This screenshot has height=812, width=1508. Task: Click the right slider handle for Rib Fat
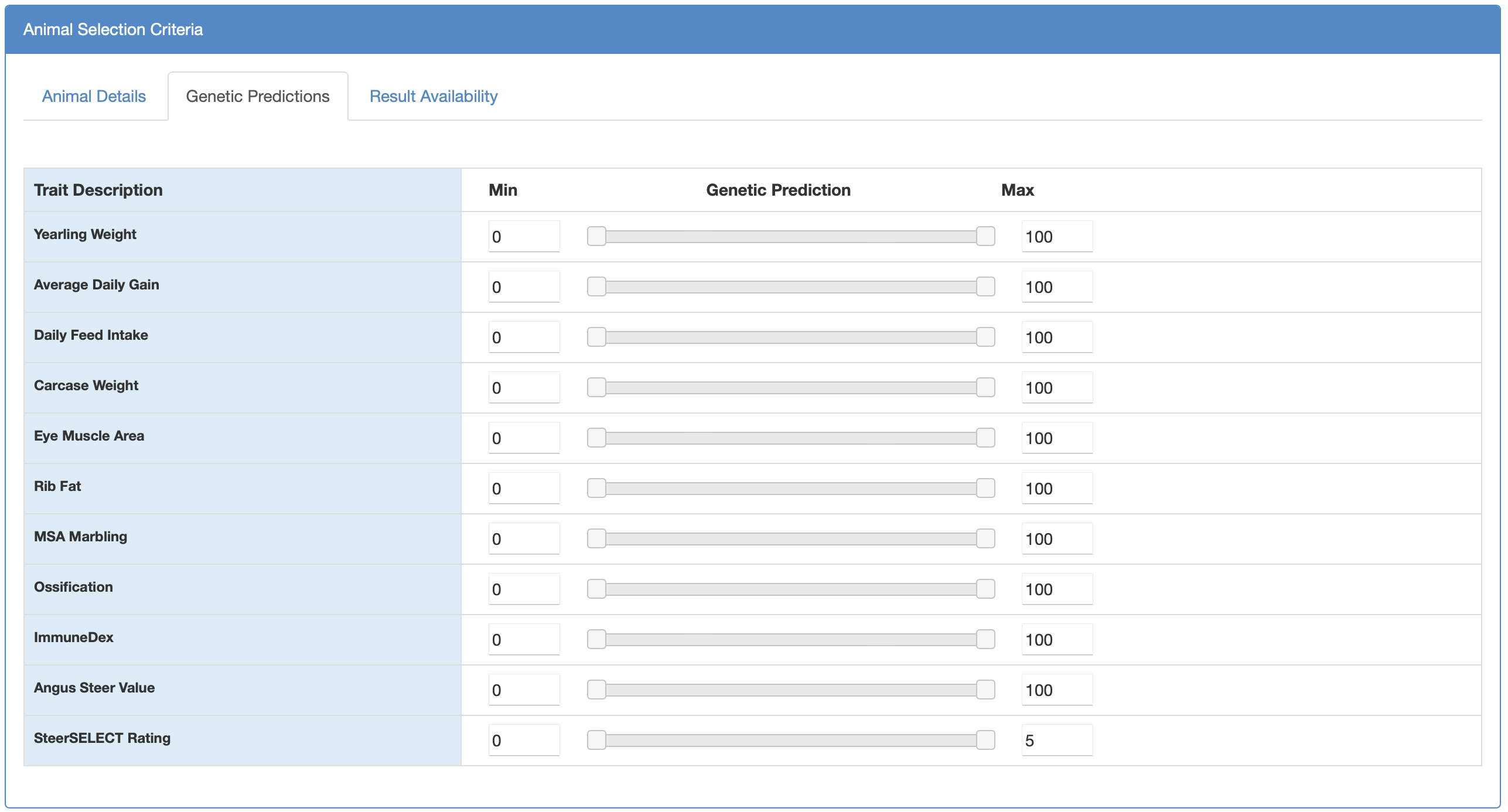[985, 488]
